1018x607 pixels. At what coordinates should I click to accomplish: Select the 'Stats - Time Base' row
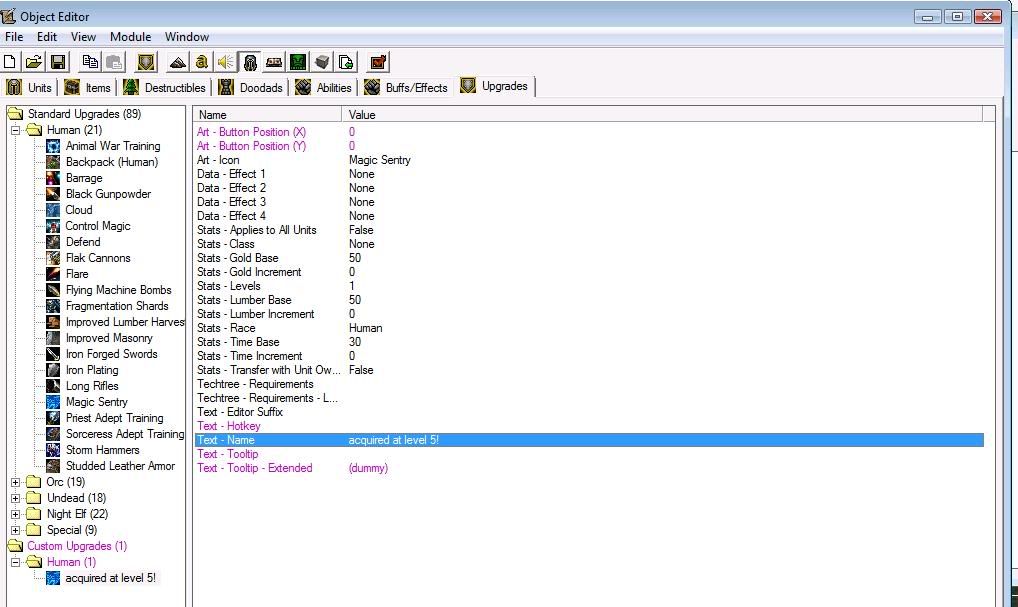[589, 342]
